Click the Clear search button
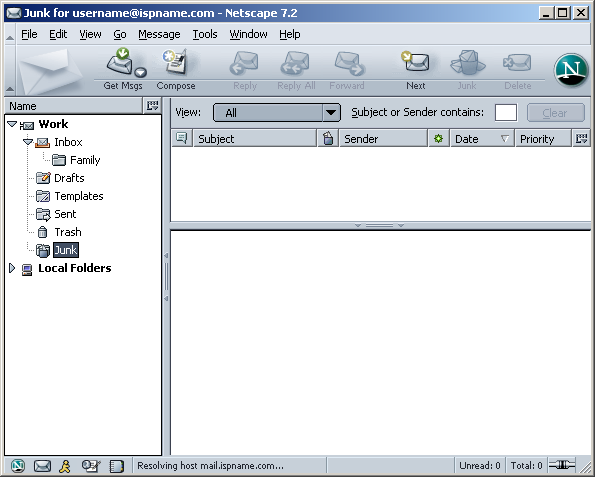This screenshot has height=477, width=595. pos(556,113)
